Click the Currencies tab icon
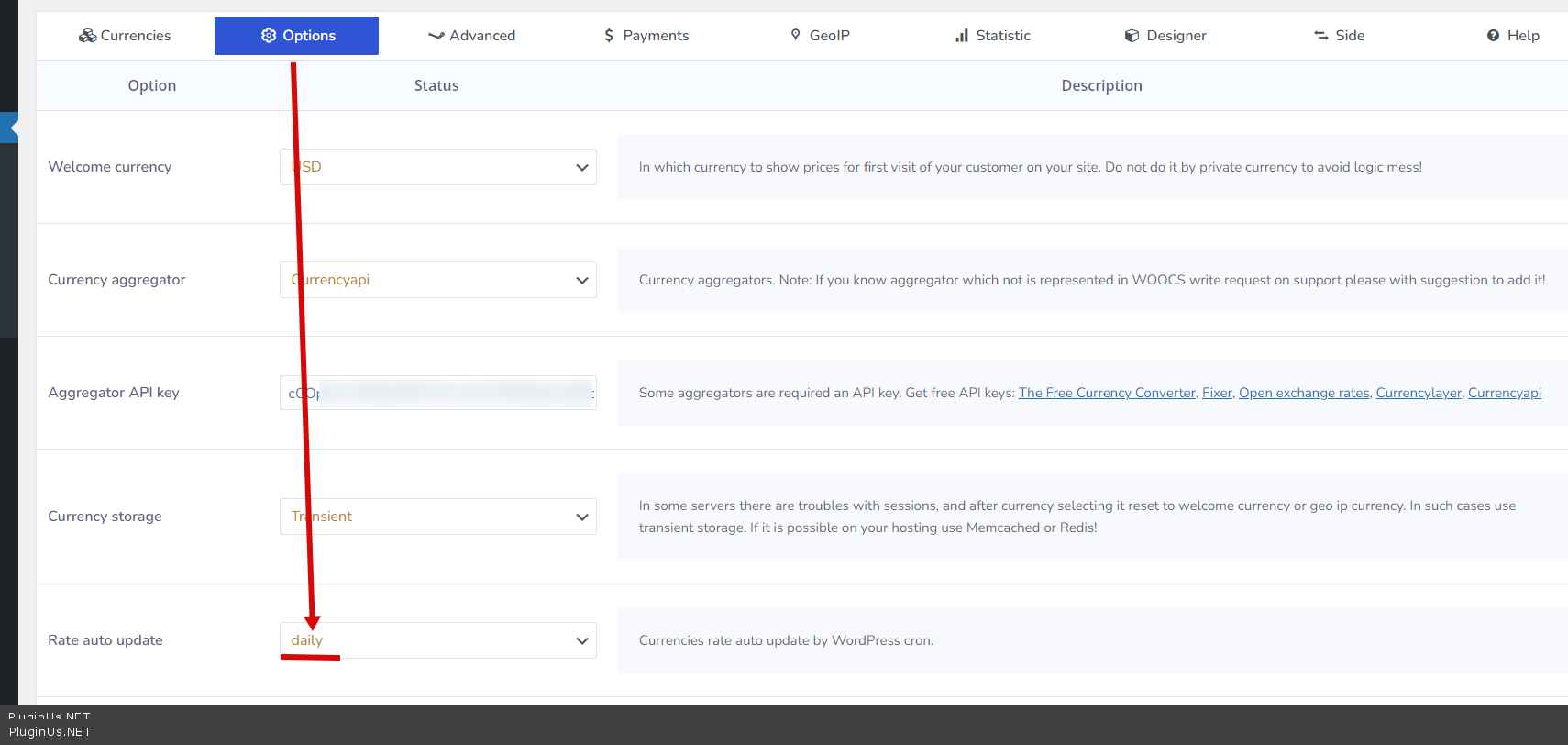Image resolution: width=1568 pixels, height=745 pixels. coord(87,36)
